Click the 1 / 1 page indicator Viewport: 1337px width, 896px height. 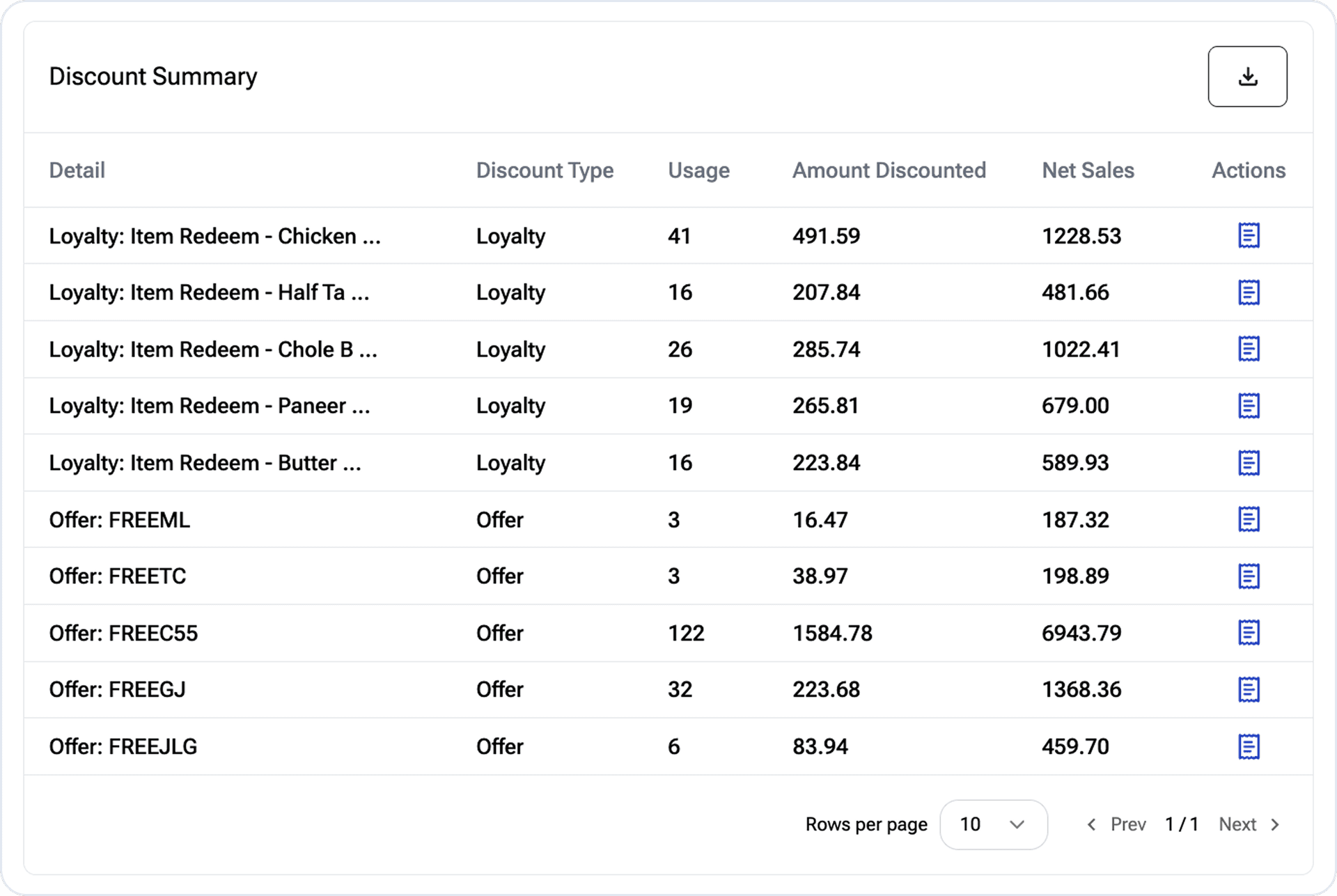point(1182,824)
